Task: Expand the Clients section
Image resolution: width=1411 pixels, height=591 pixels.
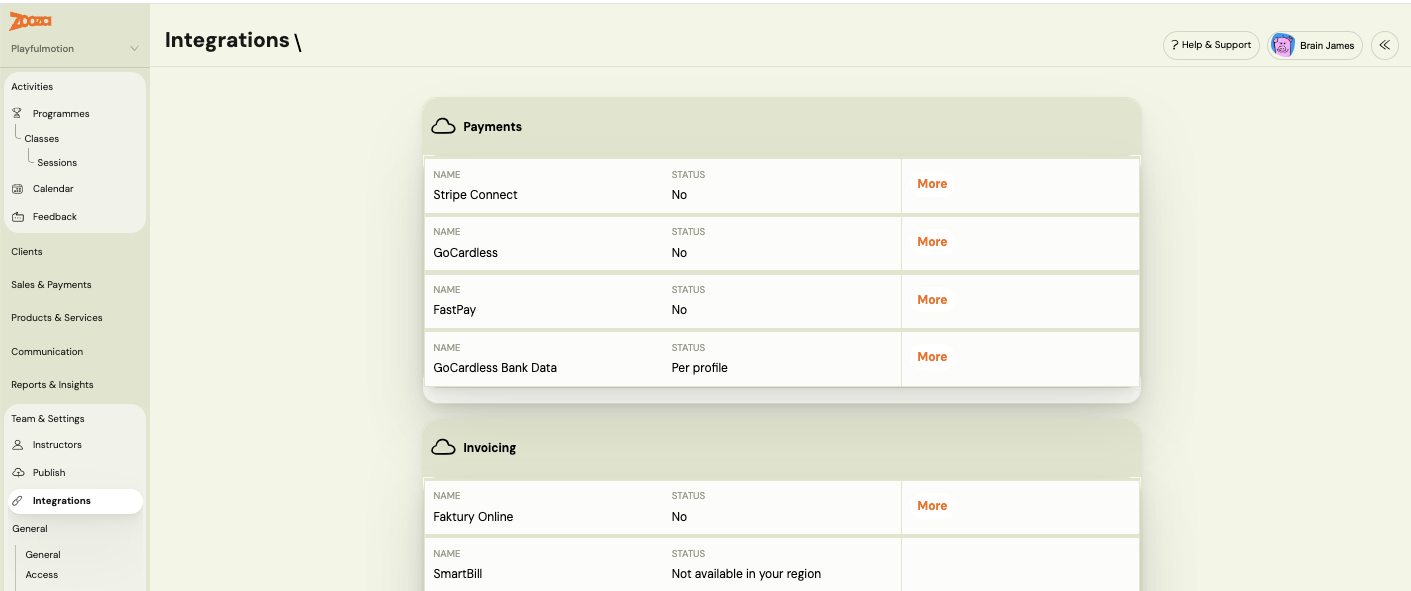Action: 27,251
